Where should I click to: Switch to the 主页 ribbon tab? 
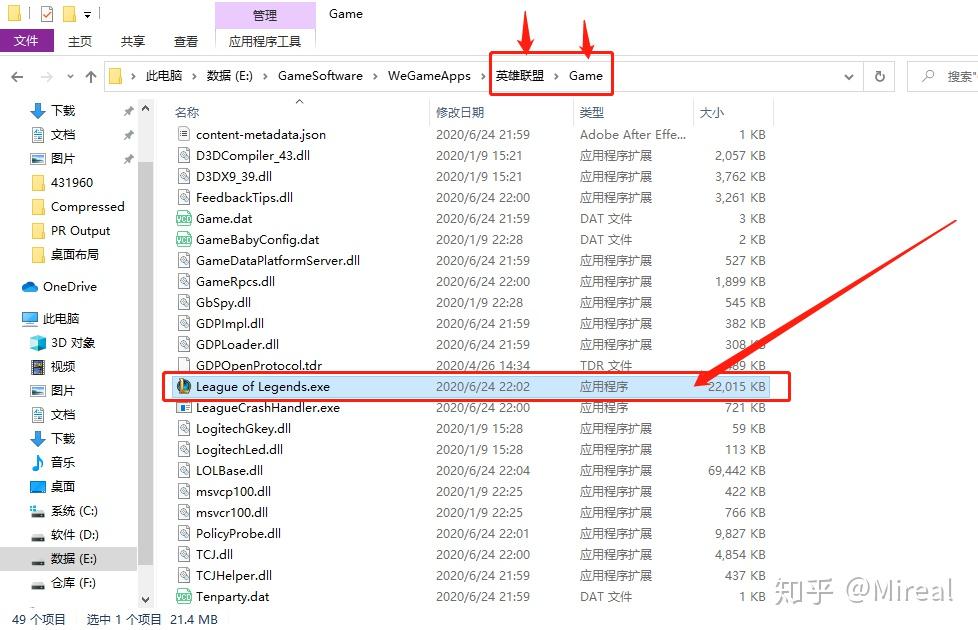click(x=80, y=41)
